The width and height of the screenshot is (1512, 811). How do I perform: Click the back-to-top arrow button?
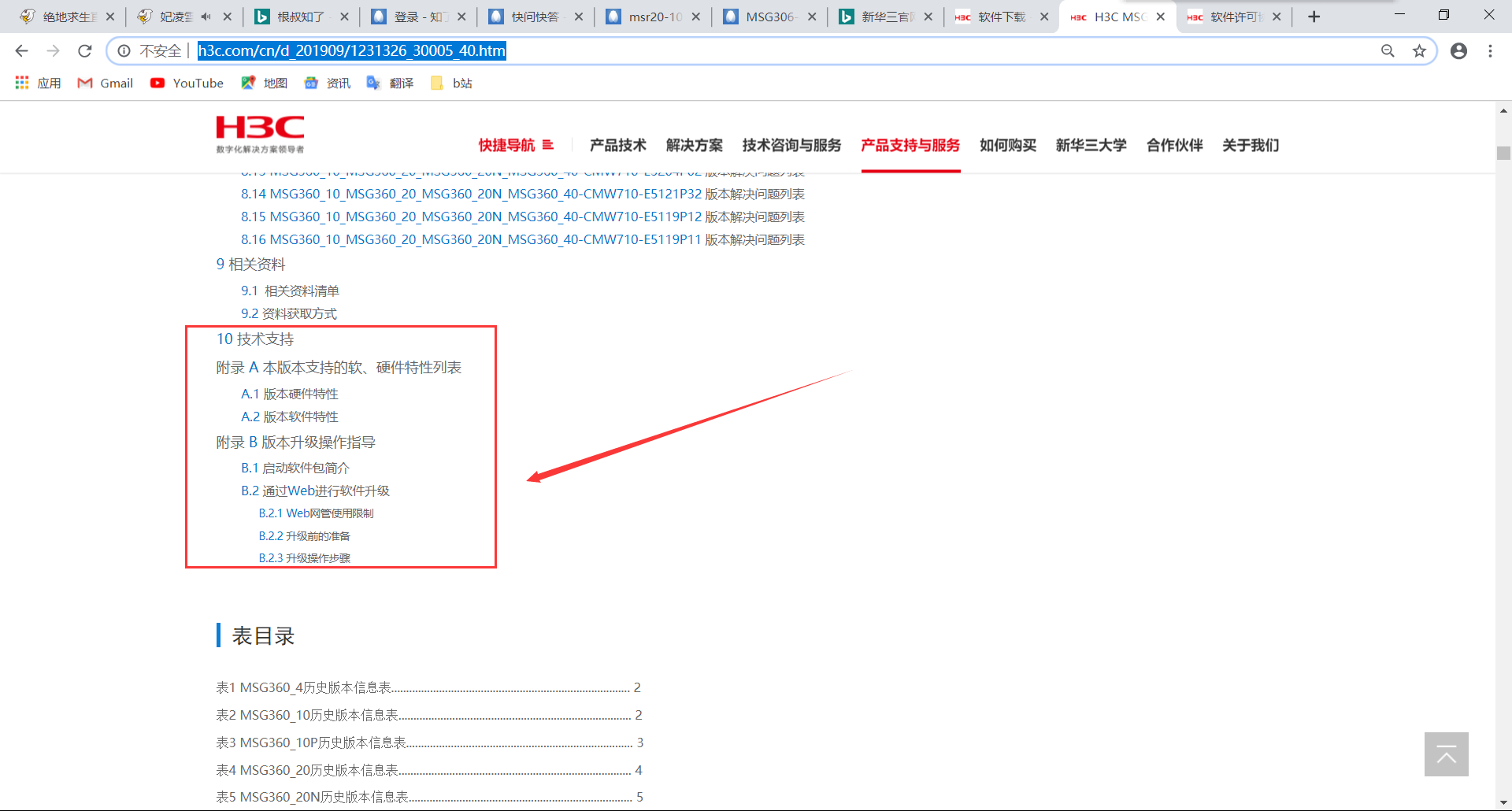coord(1446,754)
